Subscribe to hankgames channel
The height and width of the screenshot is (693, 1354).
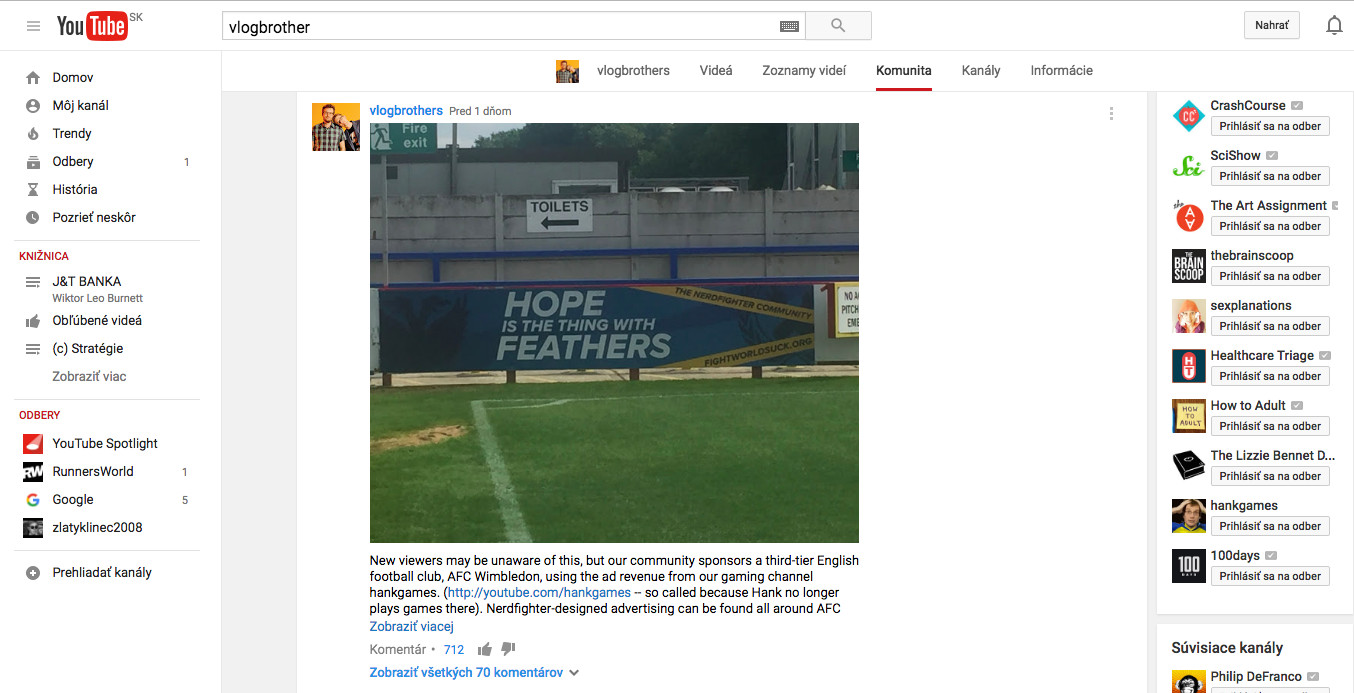click(x=1270, y=526)
